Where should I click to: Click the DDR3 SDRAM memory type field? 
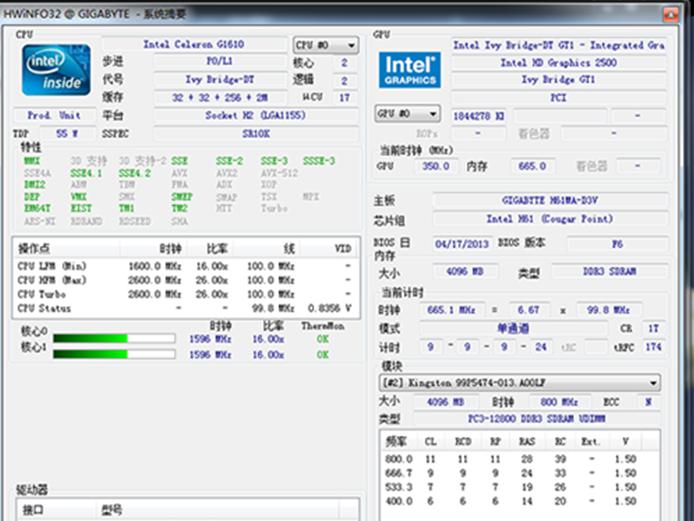click(x=609, y=271)
